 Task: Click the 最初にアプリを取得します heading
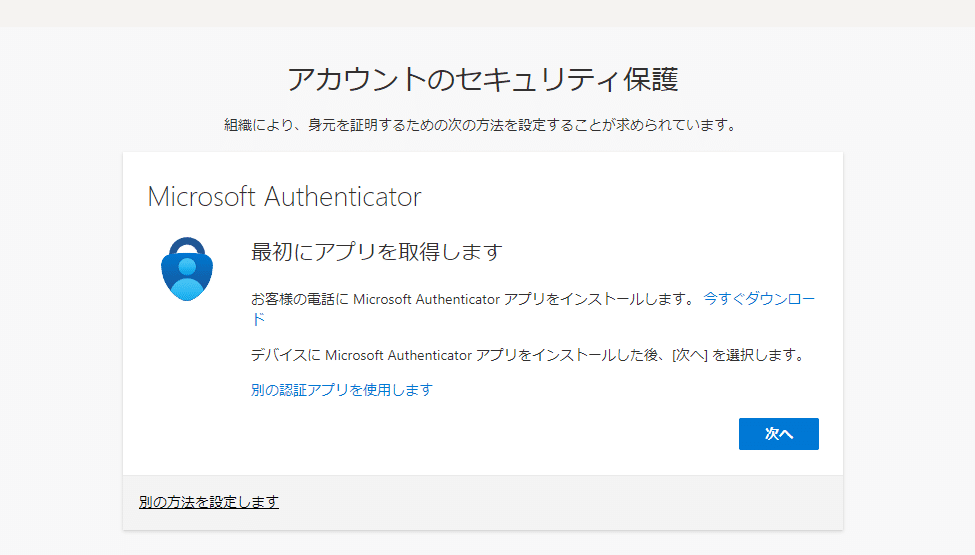(x=376, y=252)
